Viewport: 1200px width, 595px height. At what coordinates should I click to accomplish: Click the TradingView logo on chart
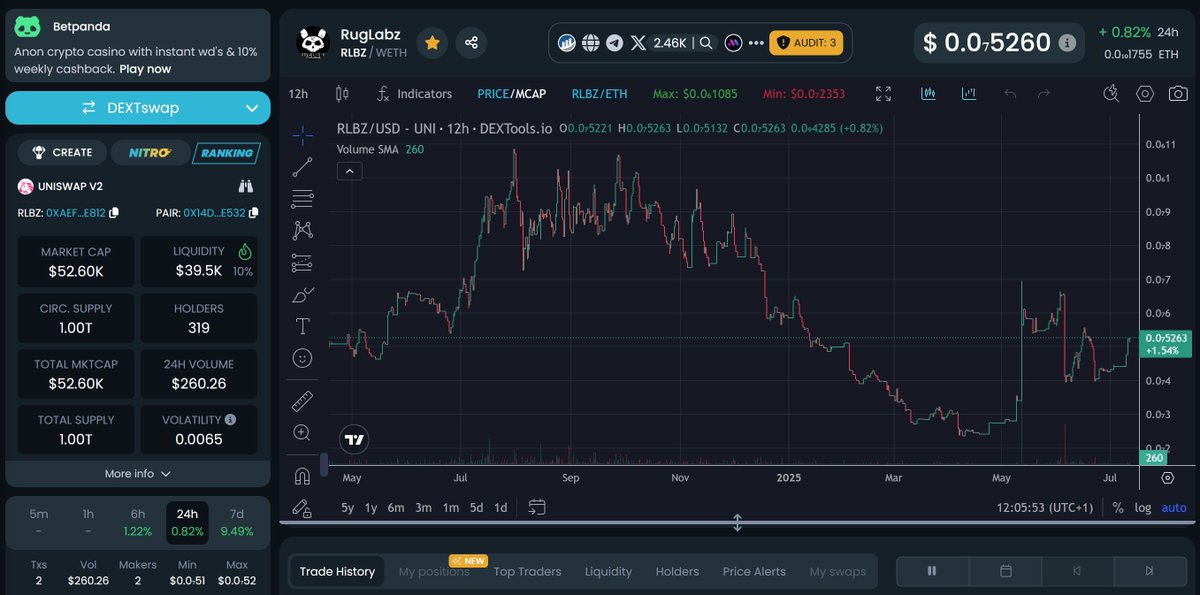354,439
